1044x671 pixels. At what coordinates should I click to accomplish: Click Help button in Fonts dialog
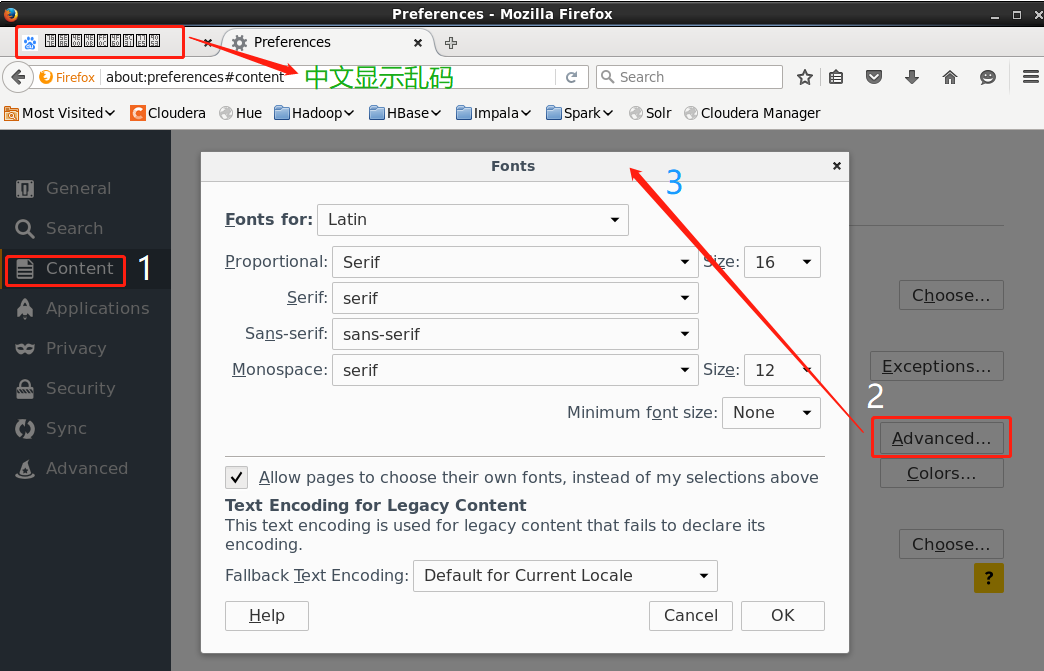click(267, 616)
